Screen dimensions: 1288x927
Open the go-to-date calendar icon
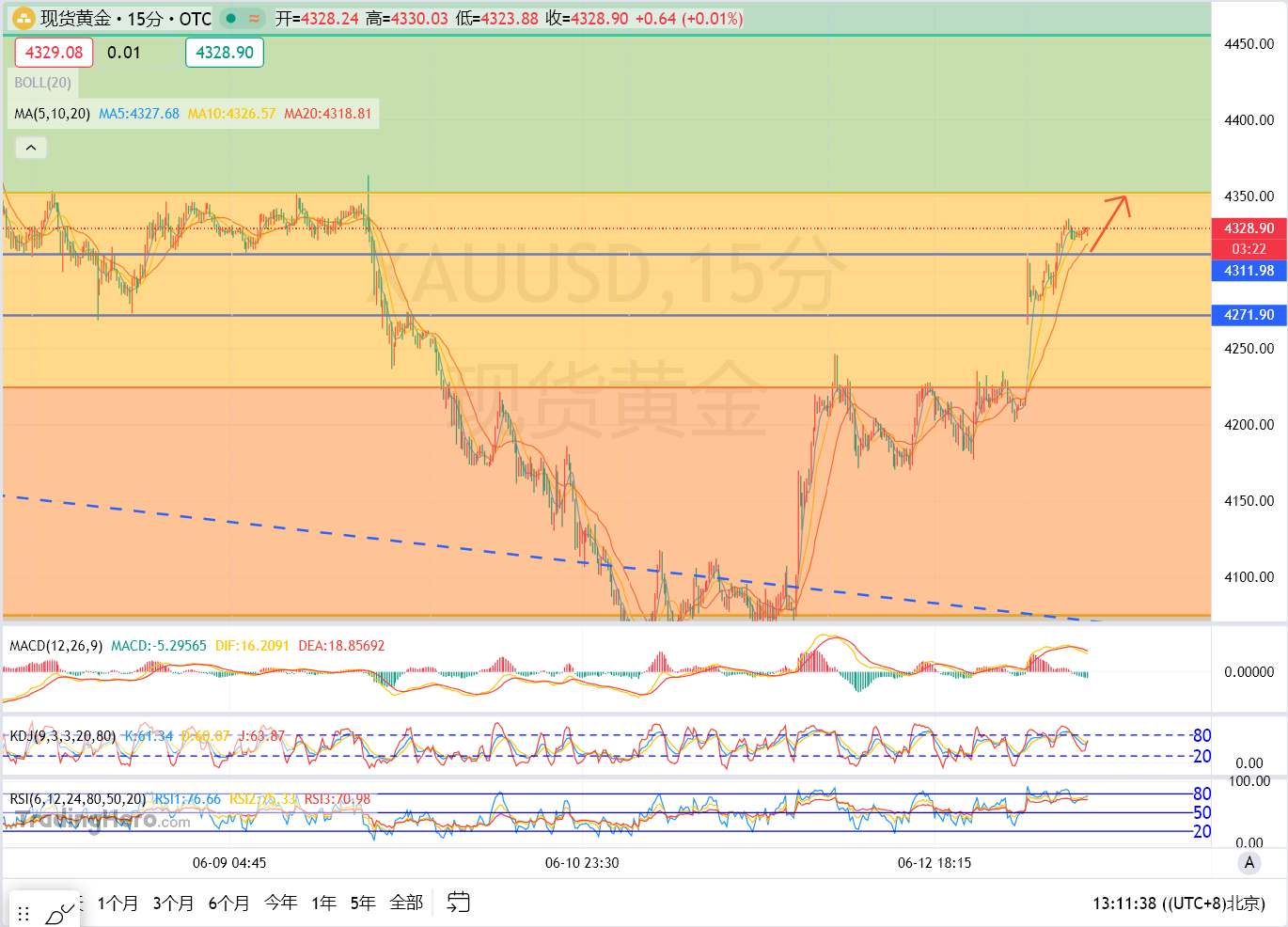tap(458, 903)
